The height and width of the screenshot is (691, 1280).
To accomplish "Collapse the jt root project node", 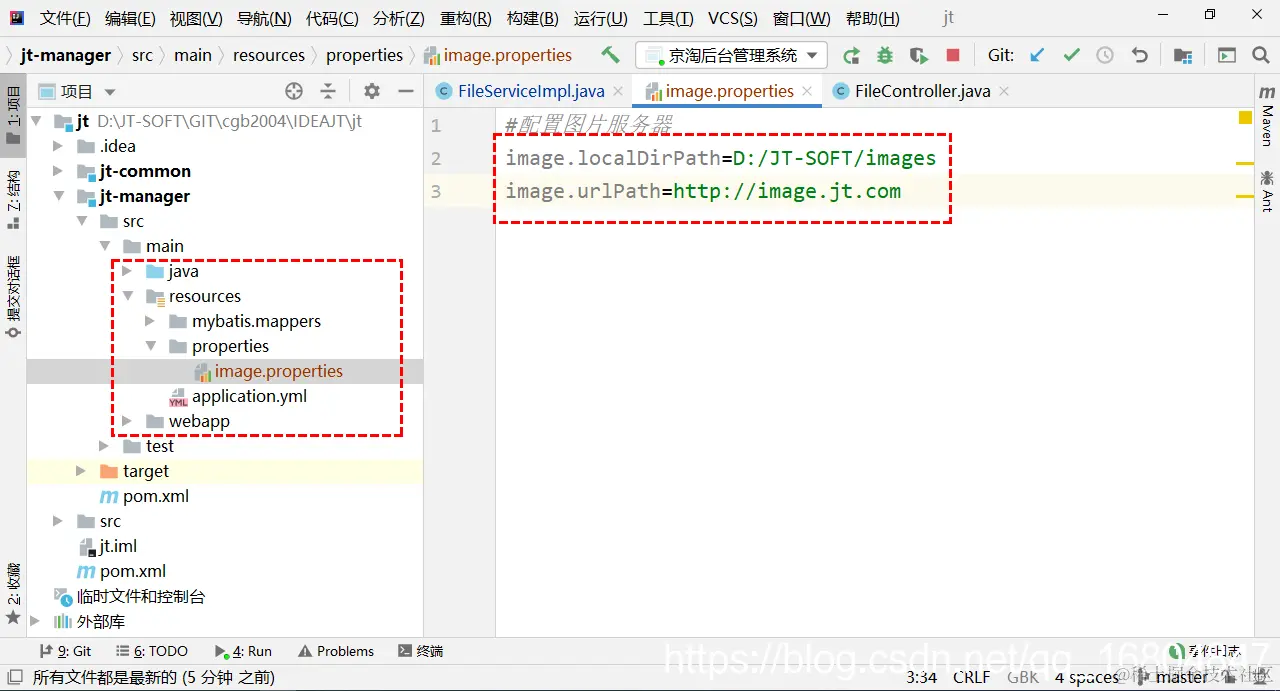I will pyautogui.click(x=37, y=121).
